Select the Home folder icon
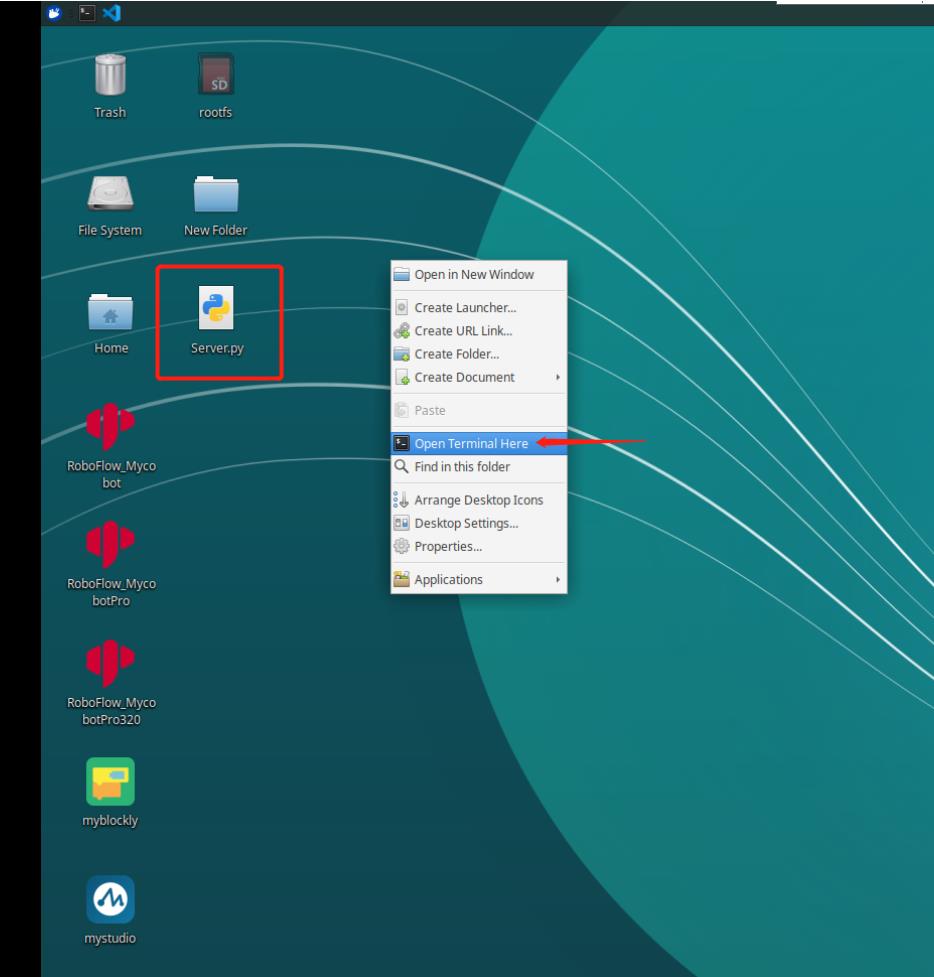Viewport: 934px width, 977px height. [110, 312]
